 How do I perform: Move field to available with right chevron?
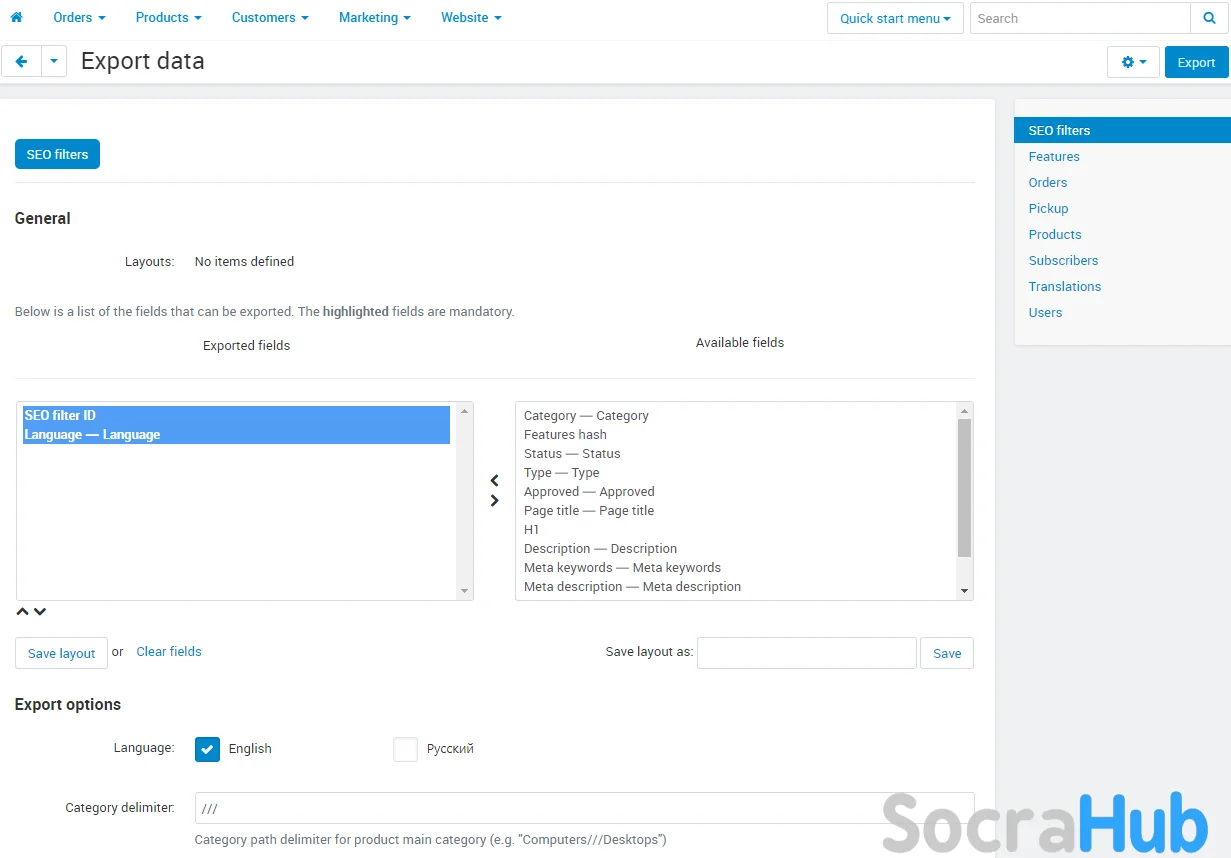tap(494, 501)
